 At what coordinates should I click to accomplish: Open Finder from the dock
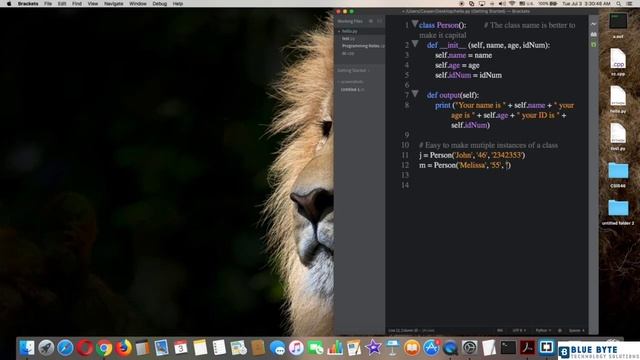click(x=27, y=348)
